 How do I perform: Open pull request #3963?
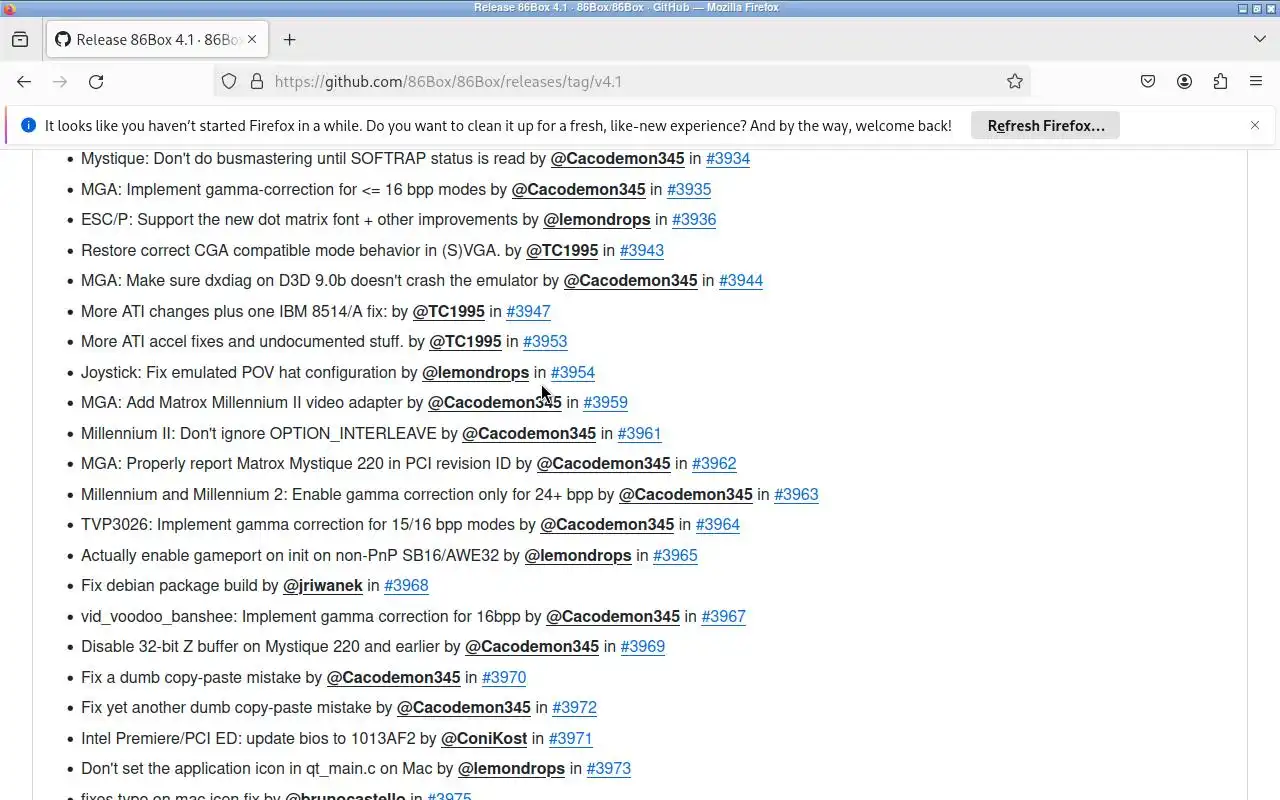pos(796,494)
